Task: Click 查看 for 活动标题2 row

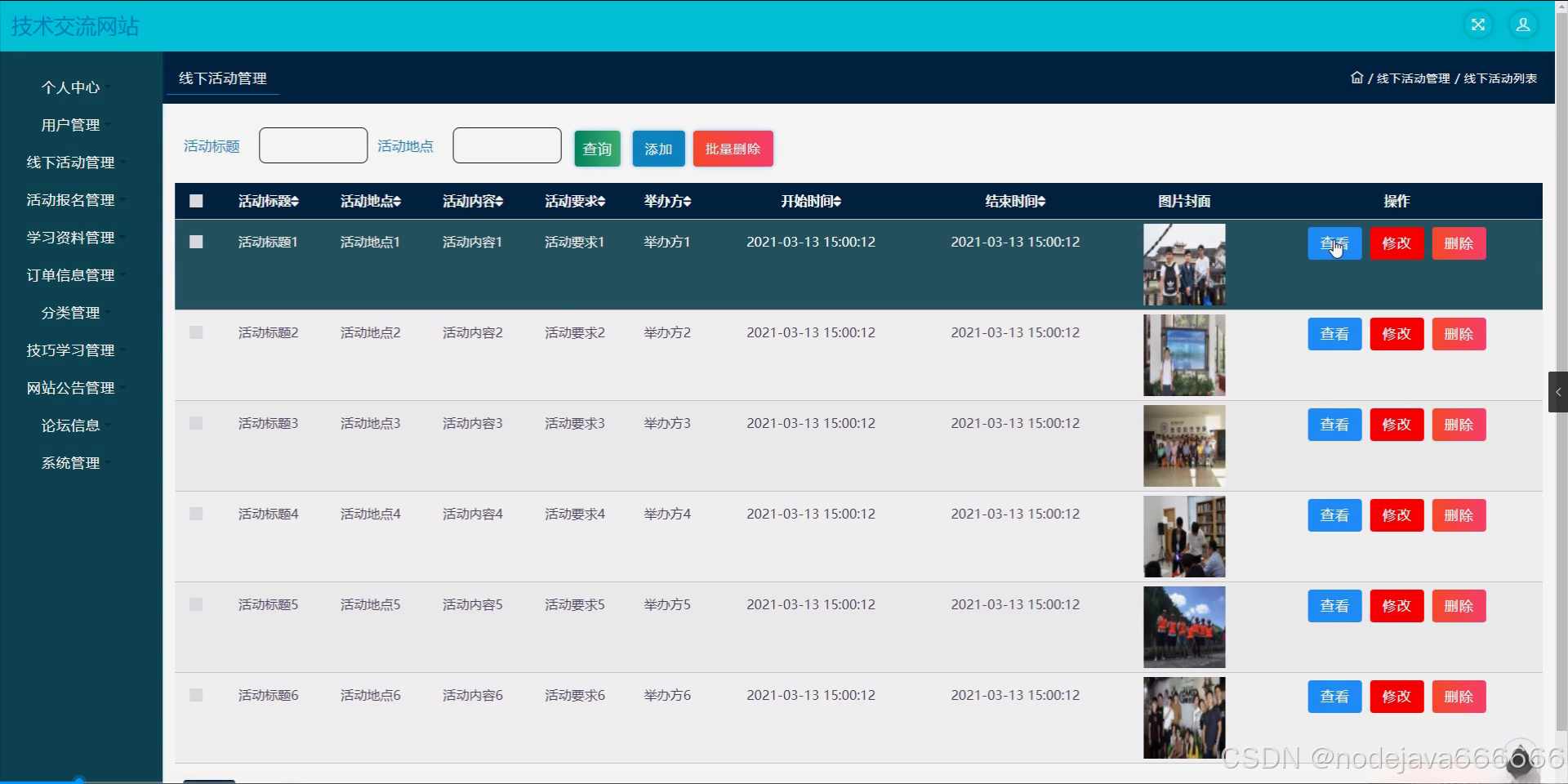Action: click(x=1334, y=334)
